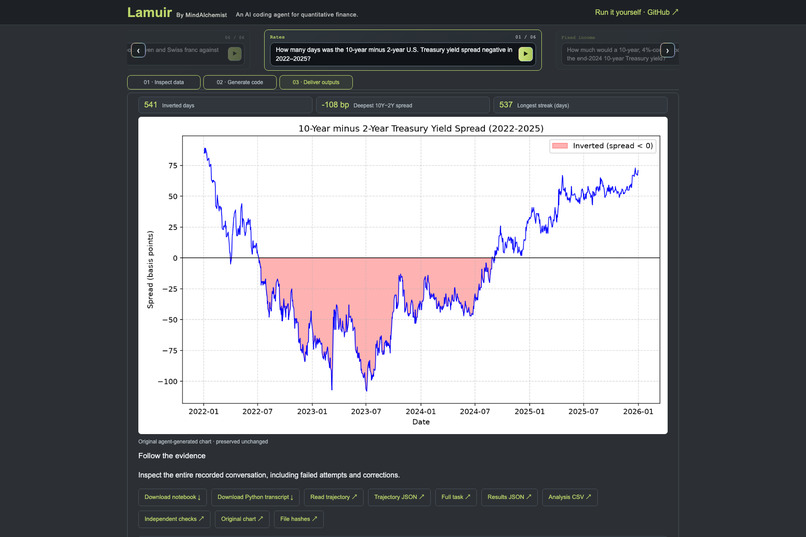Open the 01 · Inspect data tab
Image resolution: width=806 pixels, height=537 pixels.
(164, 82)
